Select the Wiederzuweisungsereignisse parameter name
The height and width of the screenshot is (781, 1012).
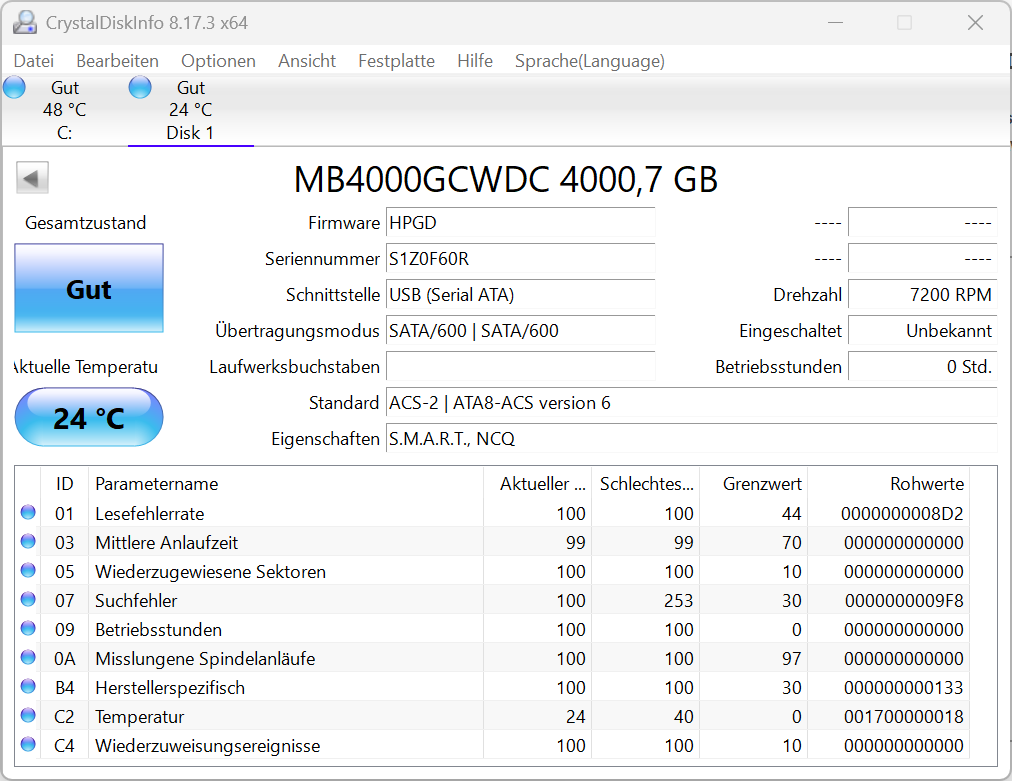point(208,746)
